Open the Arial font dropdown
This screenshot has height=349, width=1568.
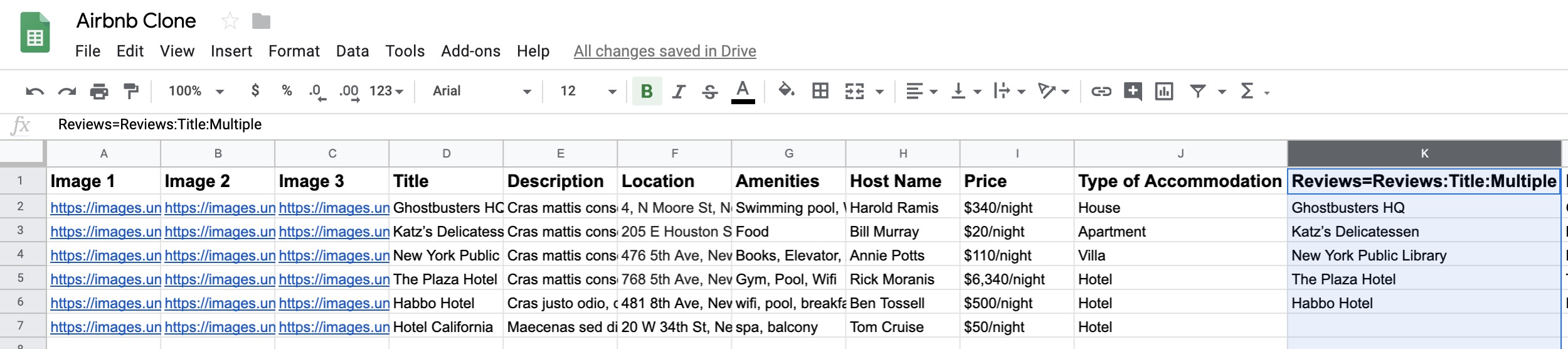[482, 91]
